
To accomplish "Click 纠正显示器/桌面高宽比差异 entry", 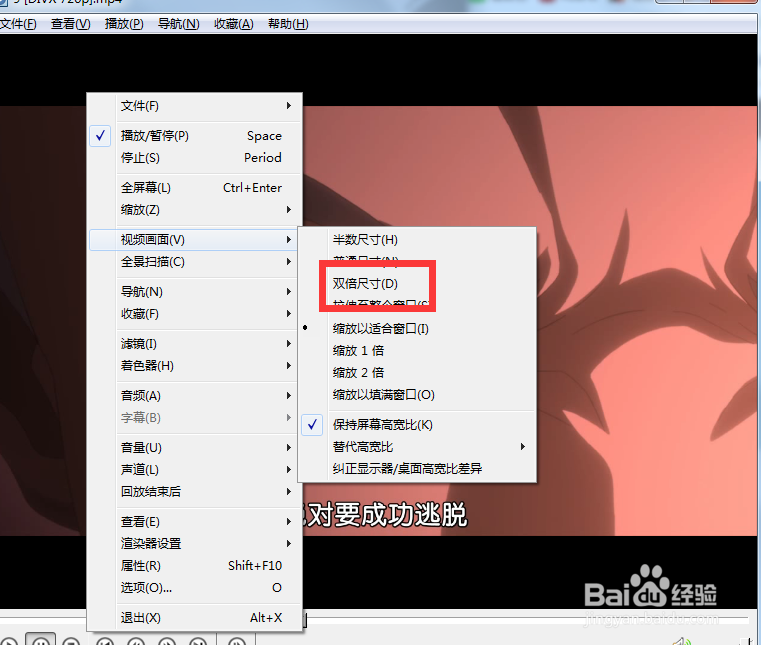I will point(417,469).
